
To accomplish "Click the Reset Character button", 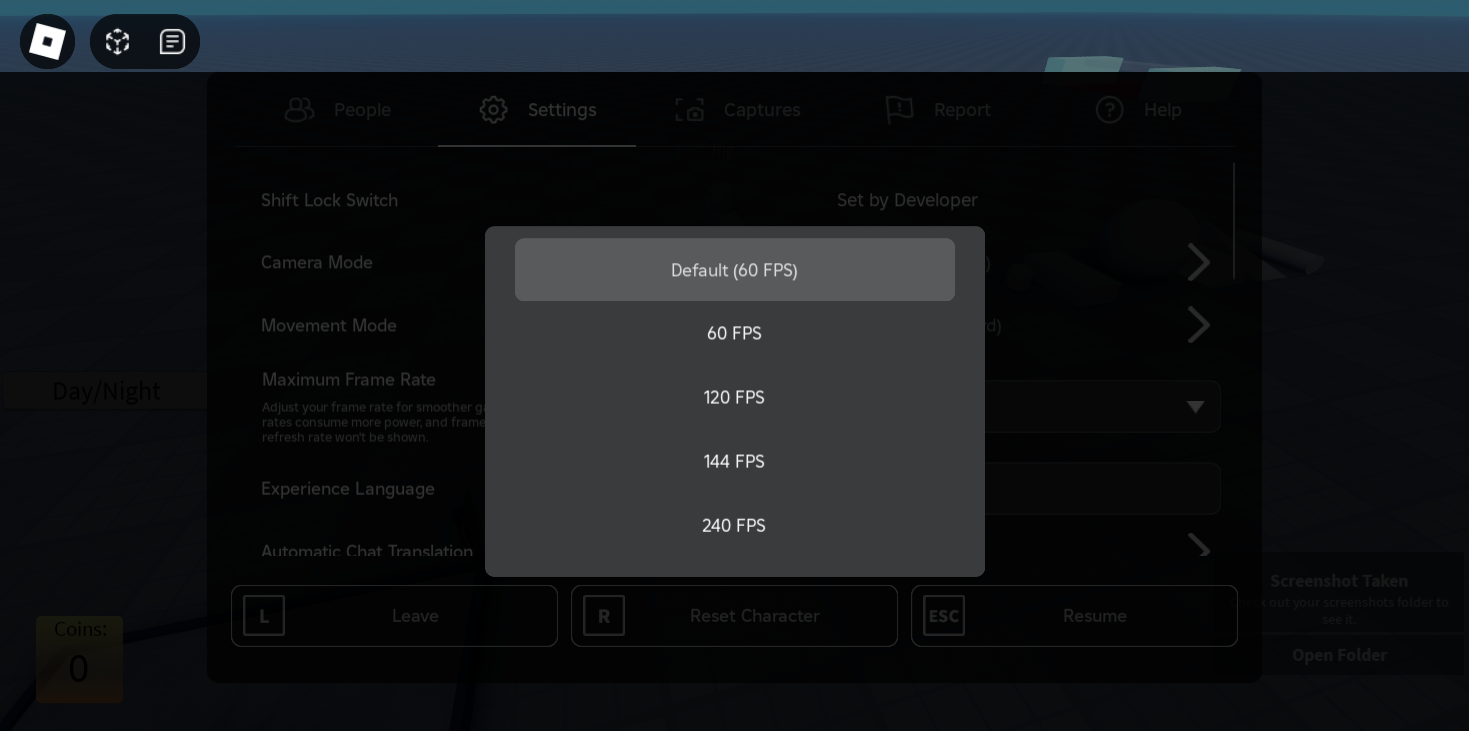I will click(734, 616).
